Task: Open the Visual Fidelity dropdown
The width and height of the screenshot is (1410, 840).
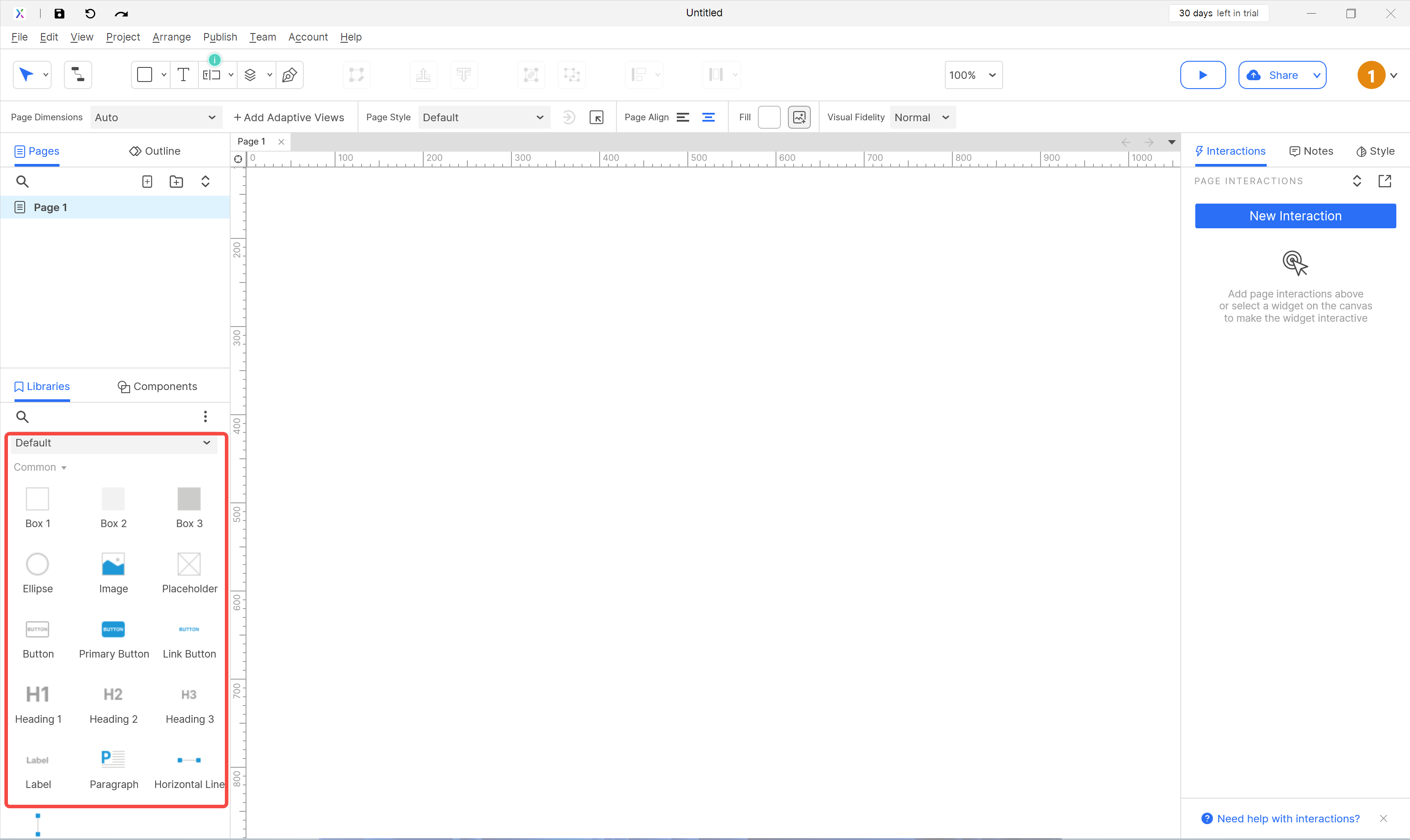Action: tap(922, 117)
